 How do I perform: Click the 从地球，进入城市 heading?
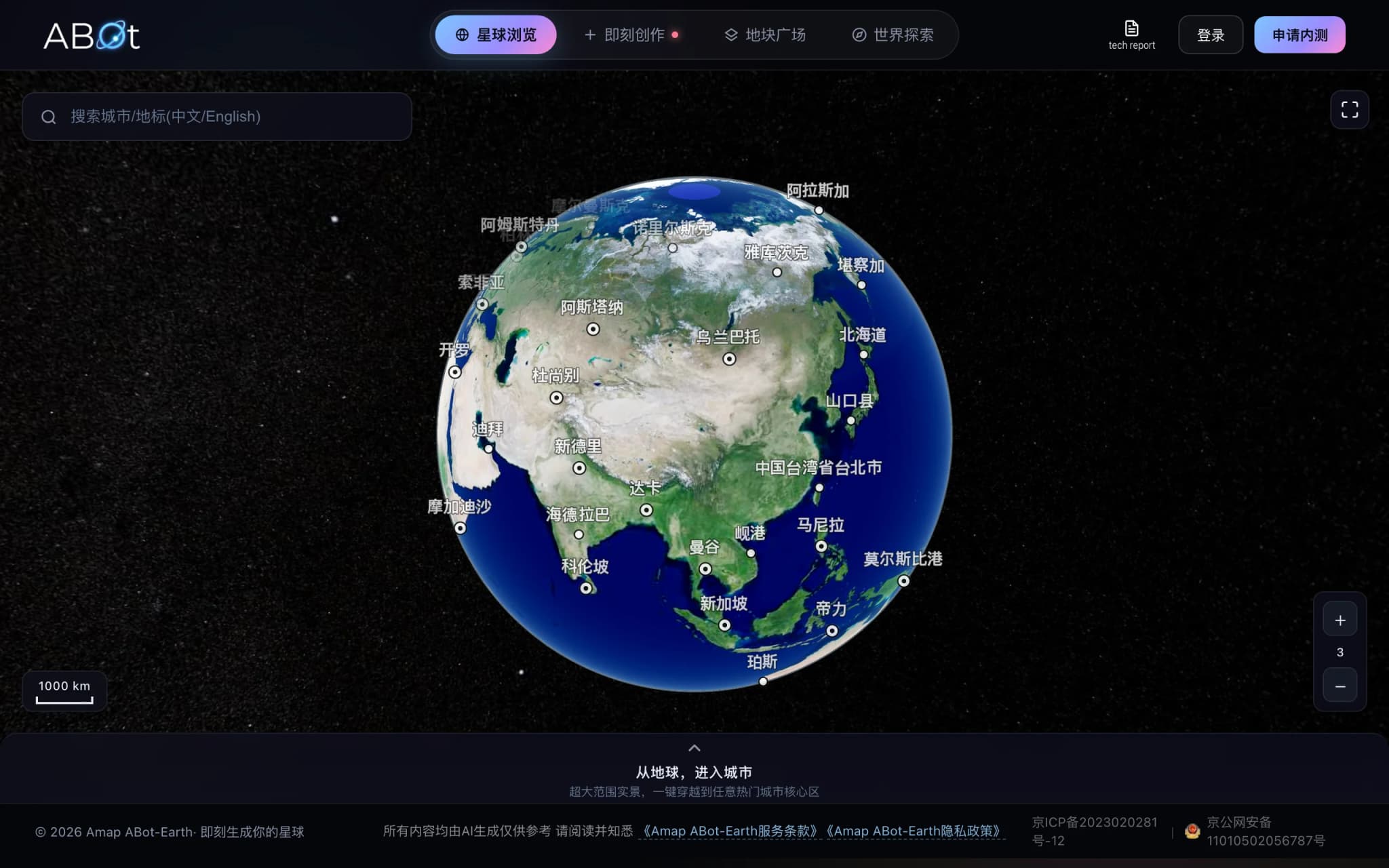click(694, 772)
